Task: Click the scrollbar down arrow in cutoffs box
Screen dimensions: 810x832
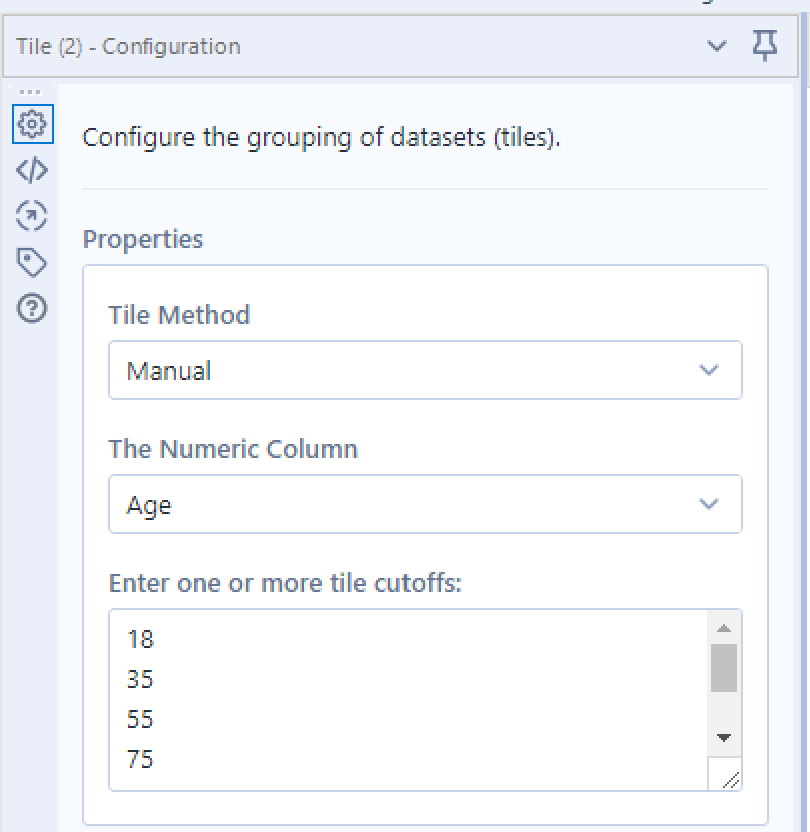Action: pos(723,740)
